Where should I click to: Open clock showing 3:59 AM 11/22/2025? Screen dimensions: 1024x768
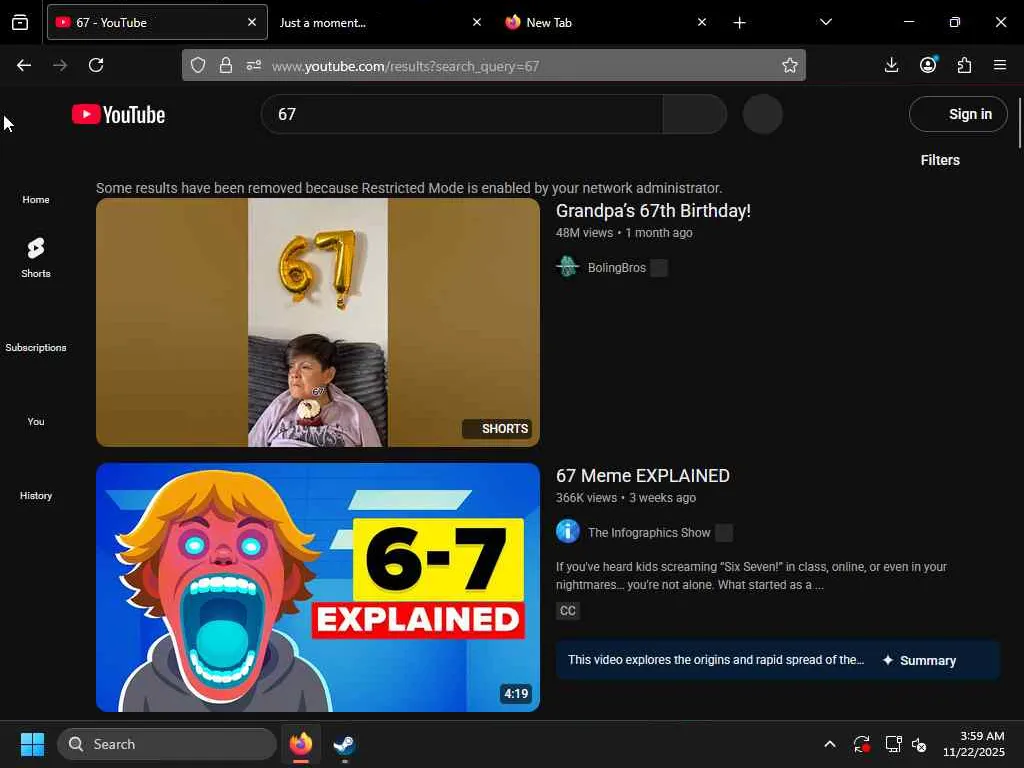pyautogui.click(x=973, y=744)
